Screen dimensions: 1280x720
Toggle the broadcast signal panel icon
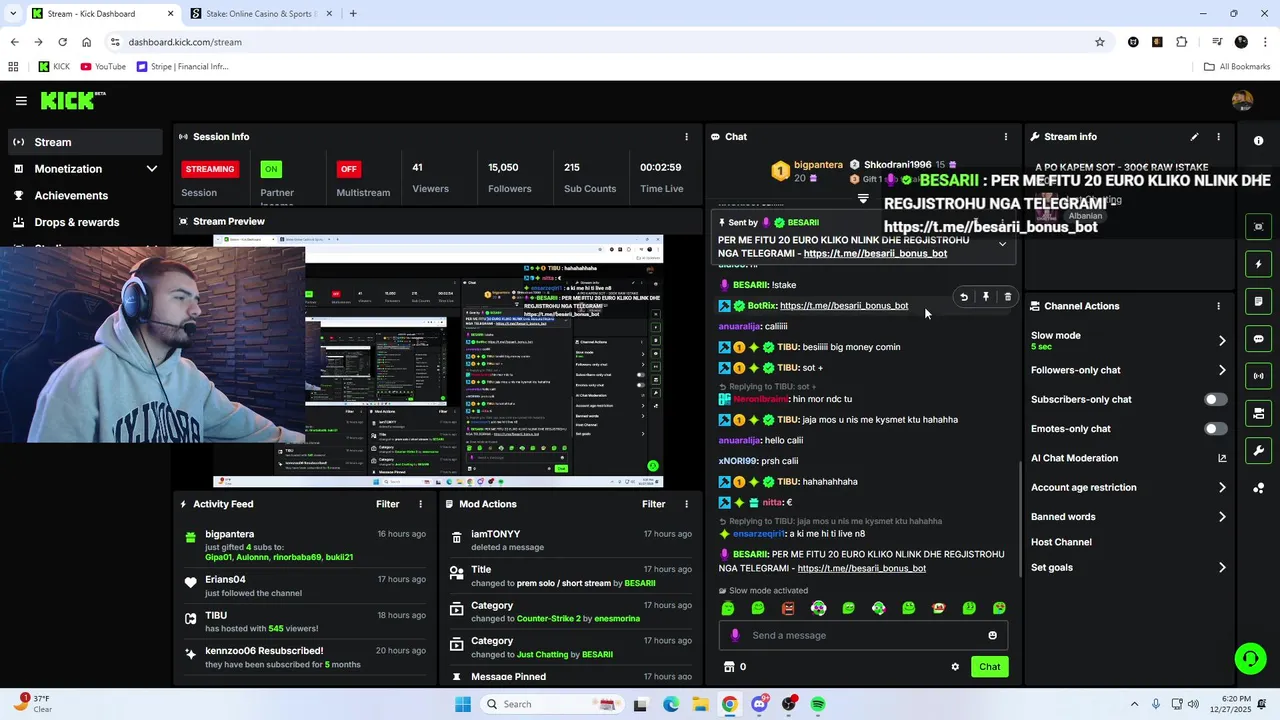pyautogui.click(x=1258, y=376)
